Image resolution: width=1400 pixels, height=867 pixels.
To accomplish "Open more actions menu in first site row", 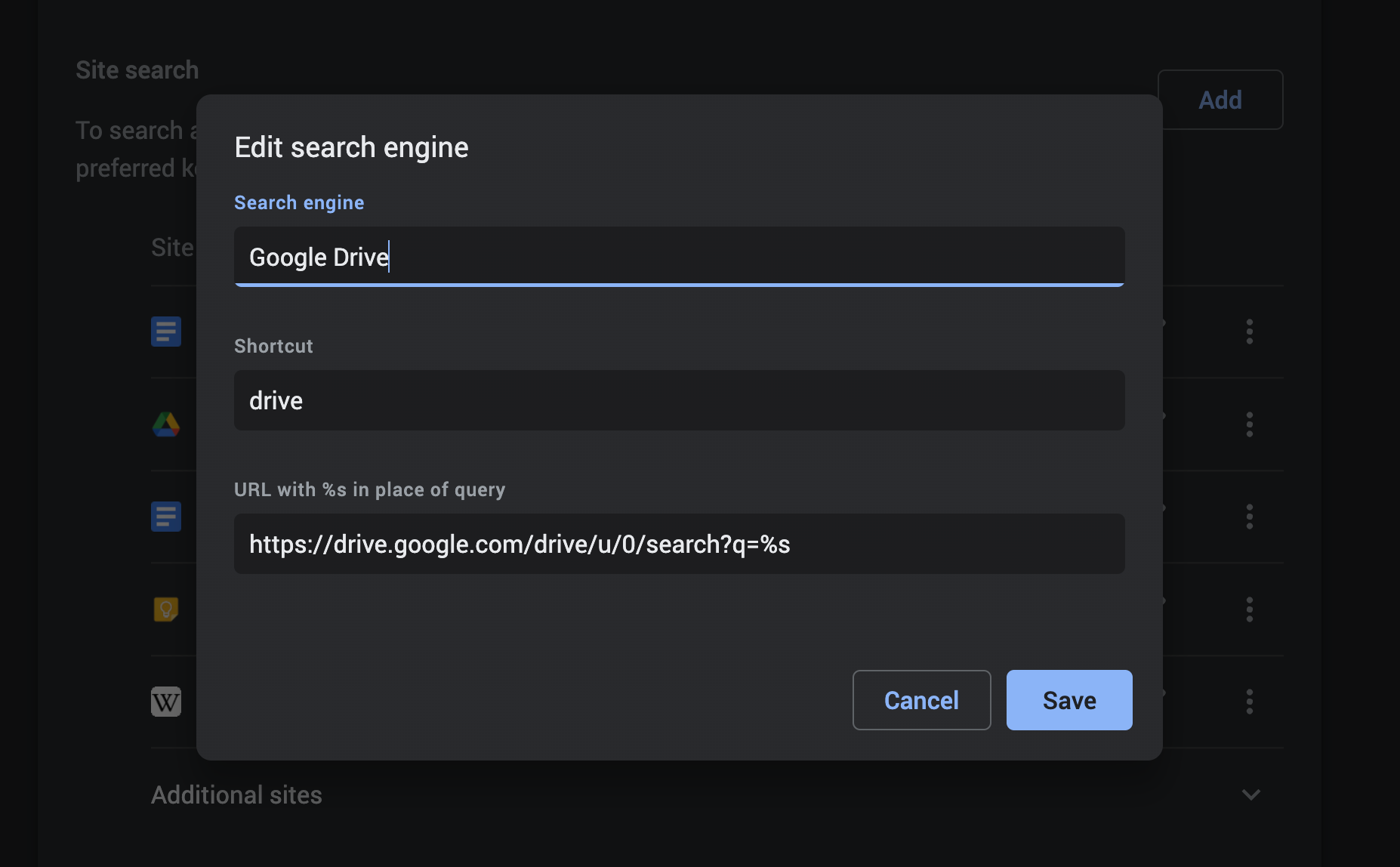I will point(1250,332).
